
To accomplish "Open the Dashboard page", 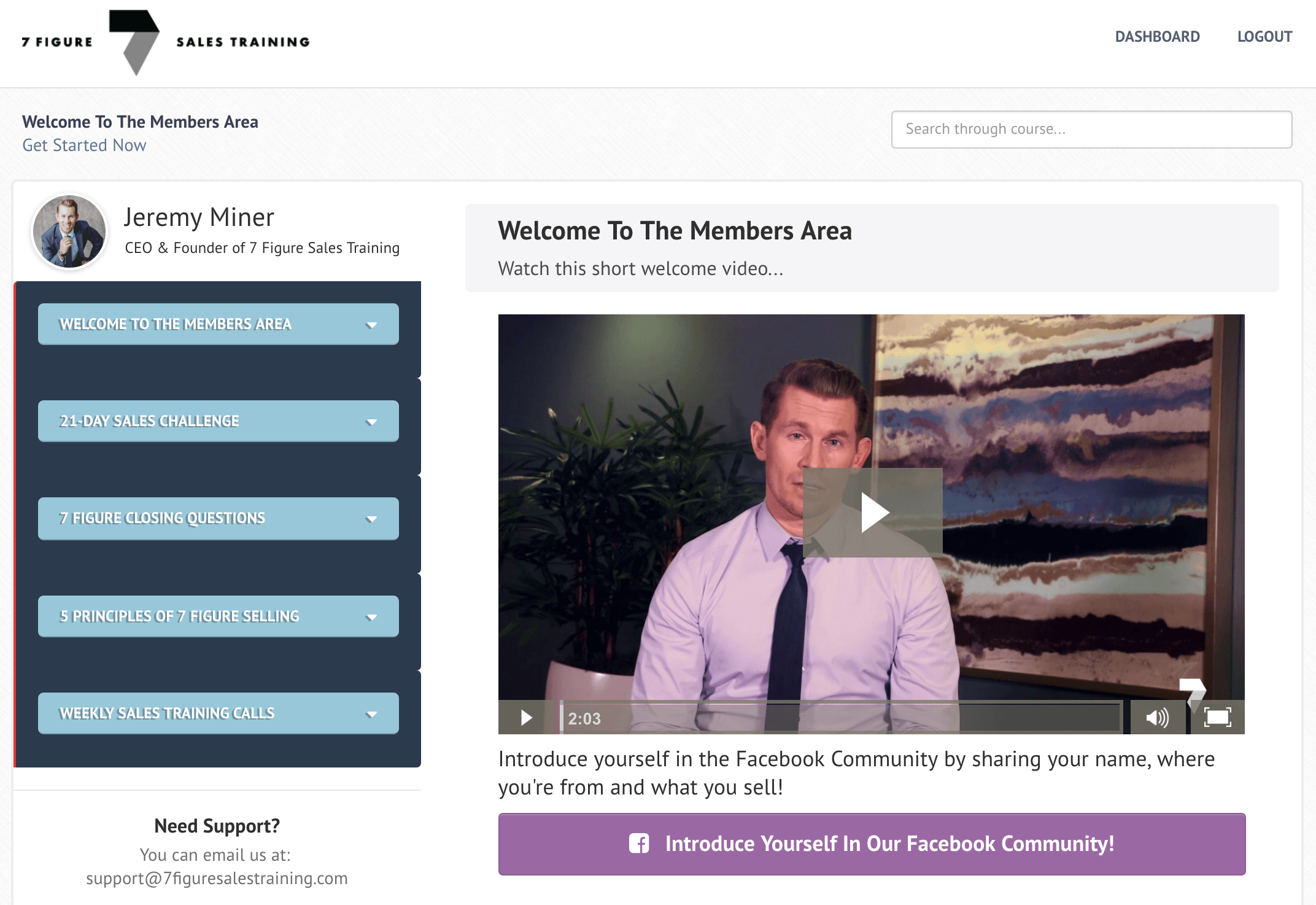I will tap(1157, 37).
